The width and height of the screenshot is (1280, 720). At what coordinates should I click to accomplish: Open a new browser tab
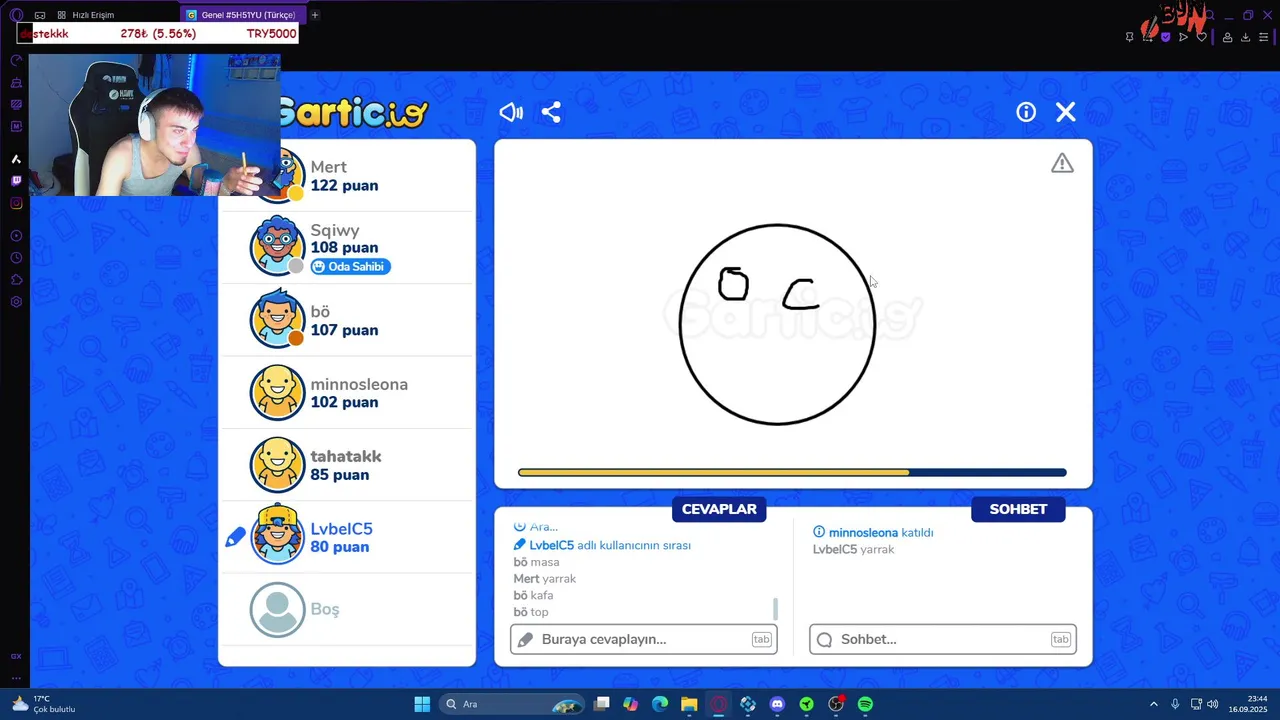click(x=315, y=15)
